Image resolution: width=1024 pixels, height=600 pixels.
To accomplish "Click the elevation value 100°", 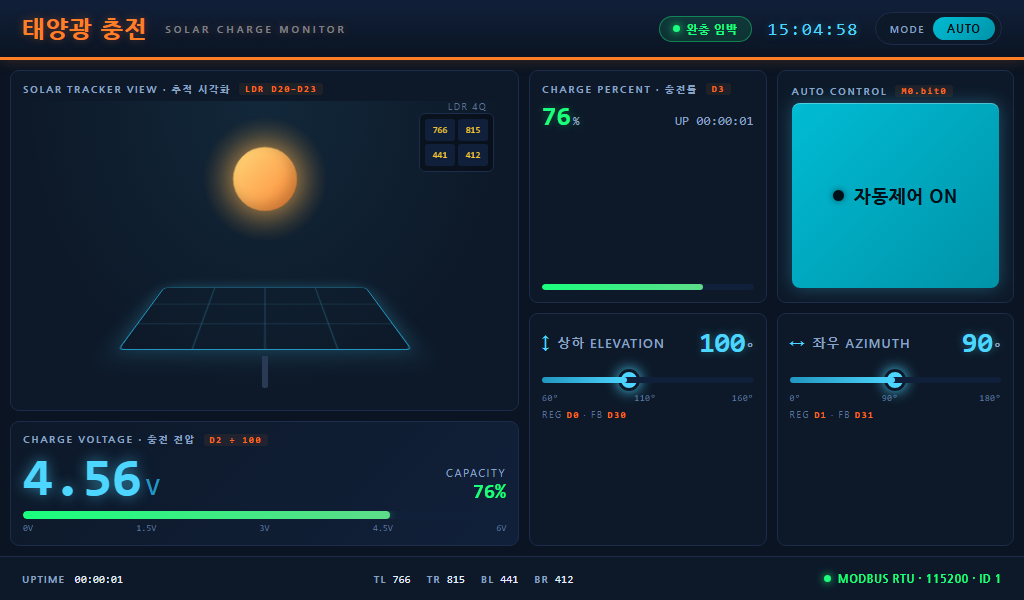I will 726,343.
